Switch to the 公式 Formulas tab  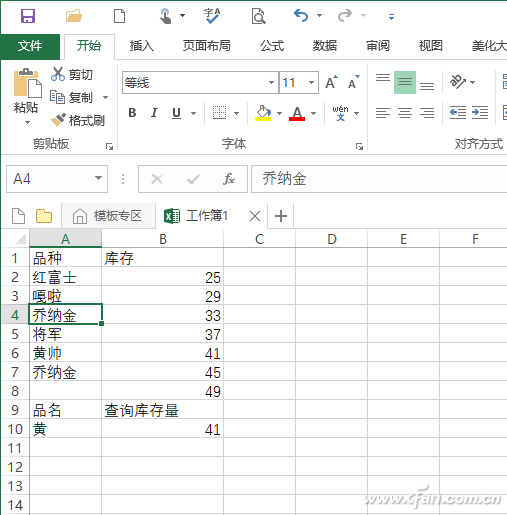pos(272,46)
